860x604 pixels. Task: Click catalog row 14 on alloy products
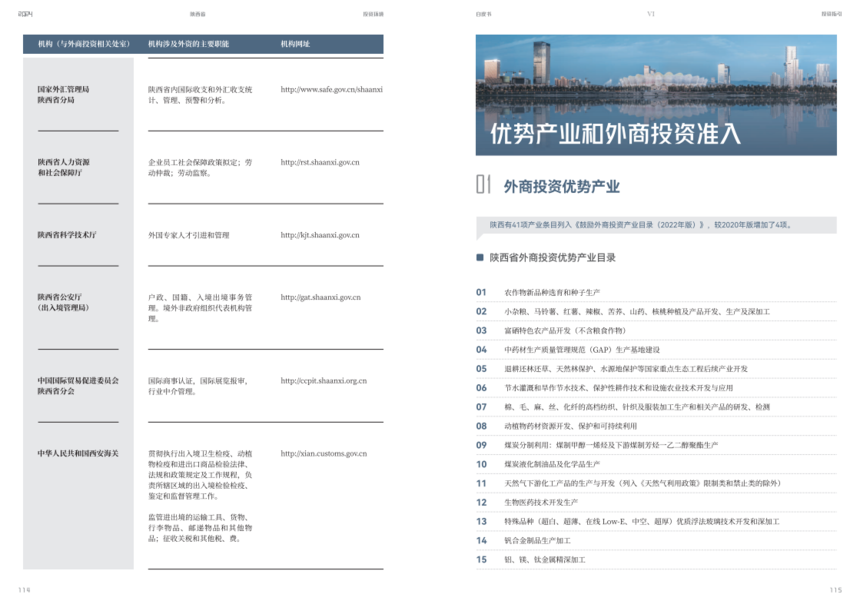(x=656, y=540)
